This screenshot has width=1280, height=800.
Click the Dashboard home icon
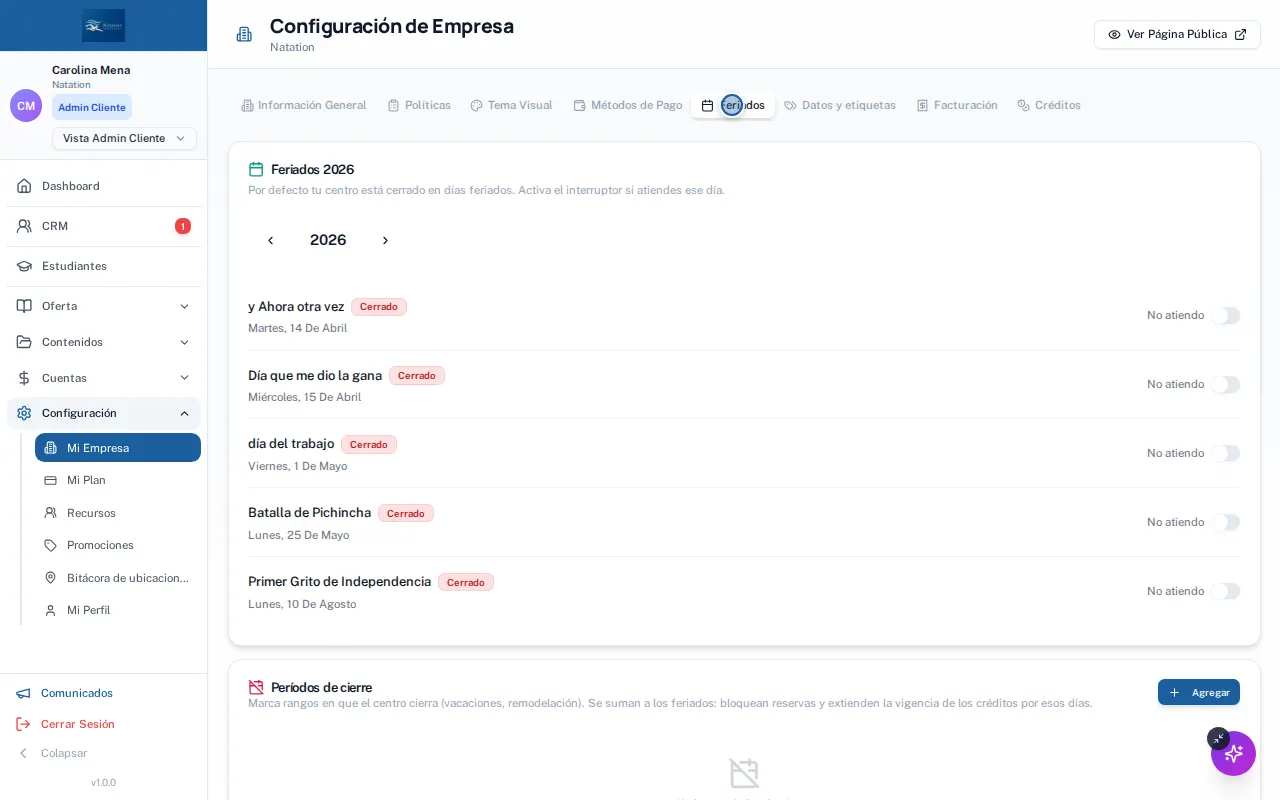click(x=24, y=186)
